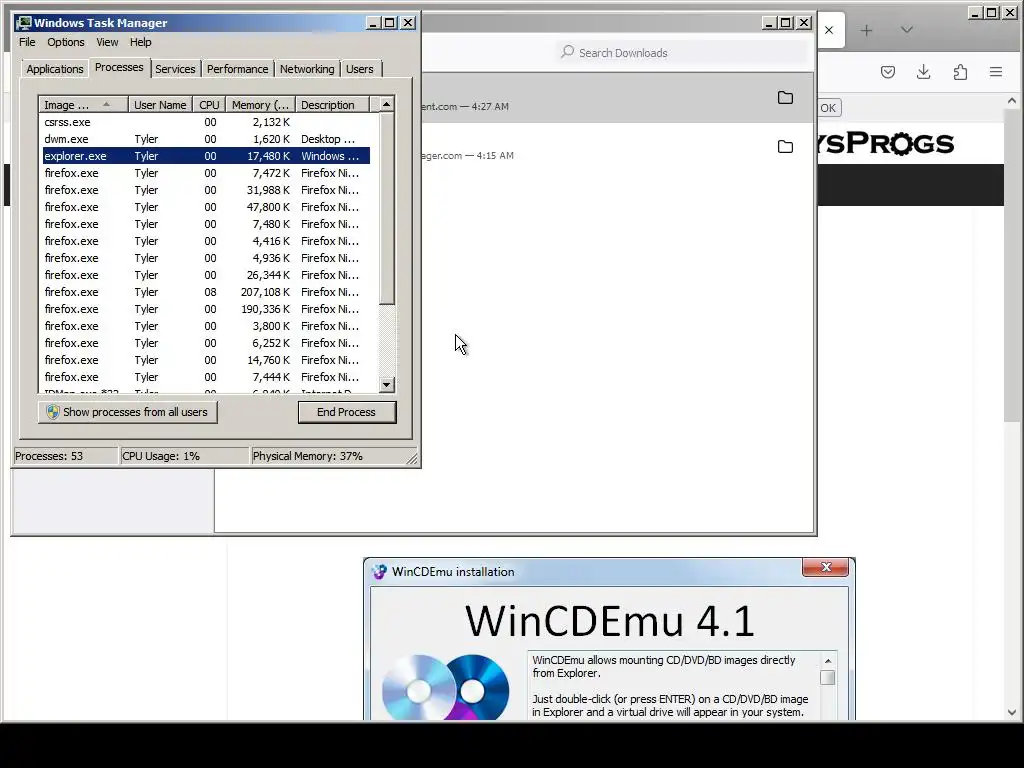This screenshot has height=768, width=1024.
Task: Click the Search Downloads field
Action: click(681, 52)
